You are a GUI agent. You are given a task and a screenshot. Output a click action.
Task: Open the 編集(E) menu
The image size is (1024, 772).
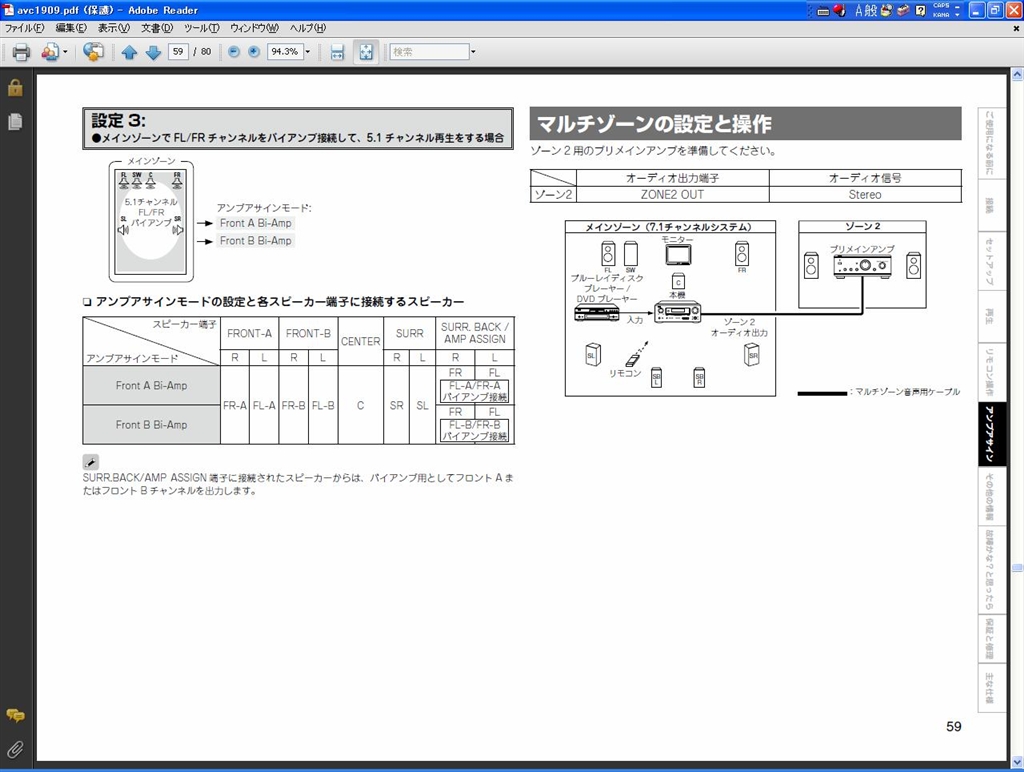pyautogui.click(x=71, y=28)
